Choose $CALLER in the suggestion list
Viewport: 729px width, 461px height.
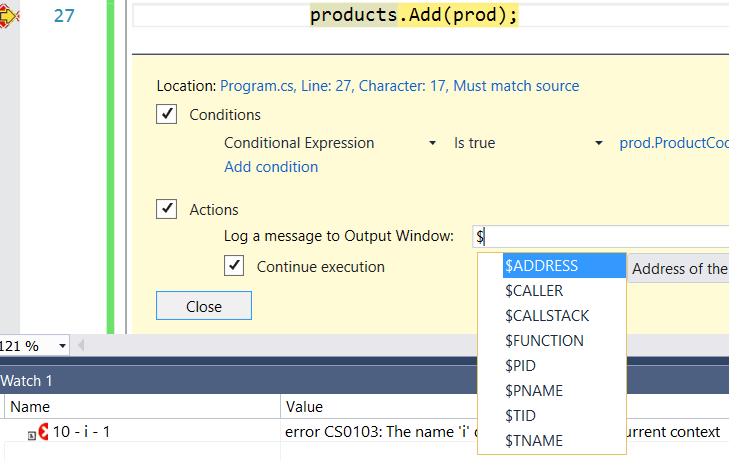click(x=534, y=291)
